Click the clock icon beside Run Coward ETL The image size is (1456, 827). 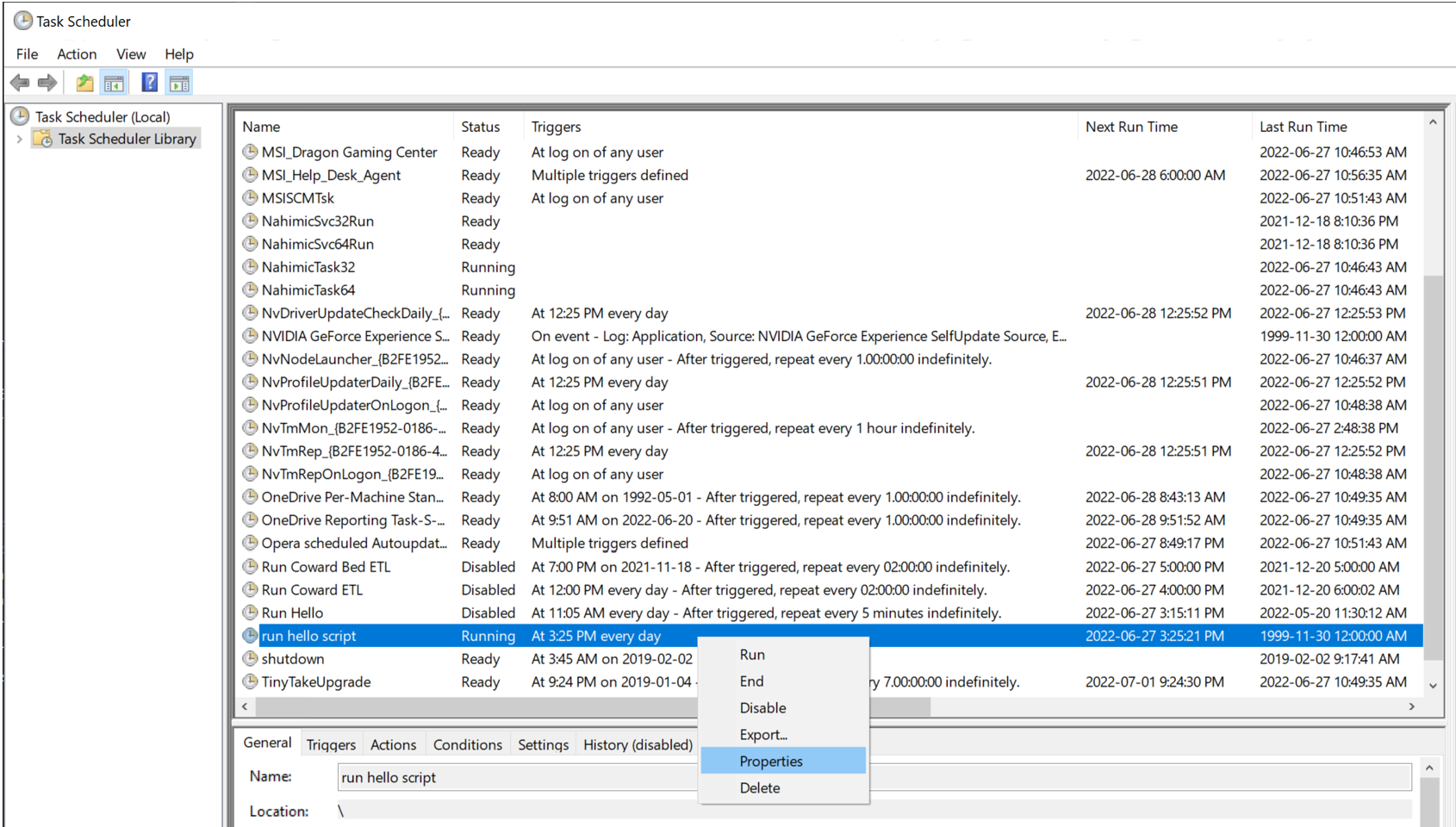(x=250, y=590)
